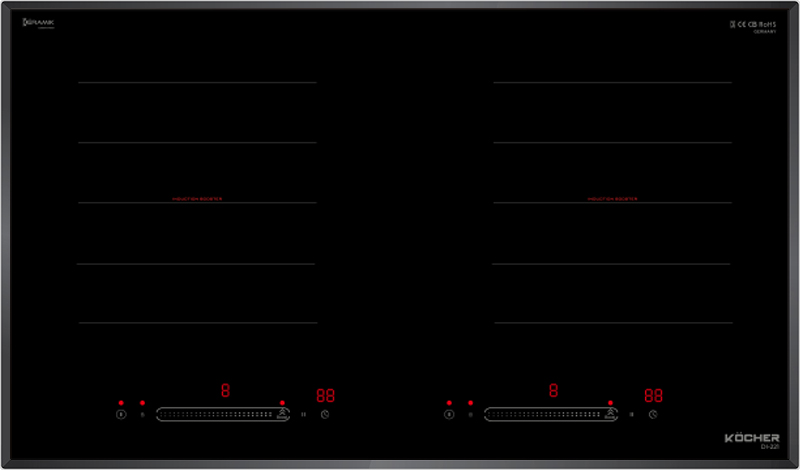The image size is (800, 470).
Task: Set heat on the right slider bar
Action: tap(543, 414)
